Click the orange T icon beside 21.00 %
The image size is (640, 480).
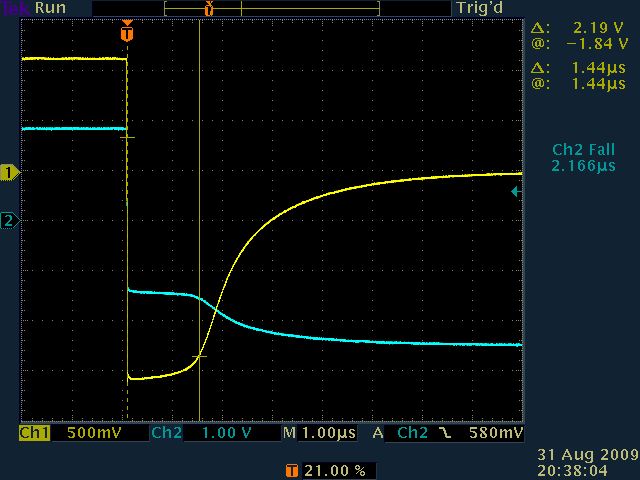[x=291, y=470]
